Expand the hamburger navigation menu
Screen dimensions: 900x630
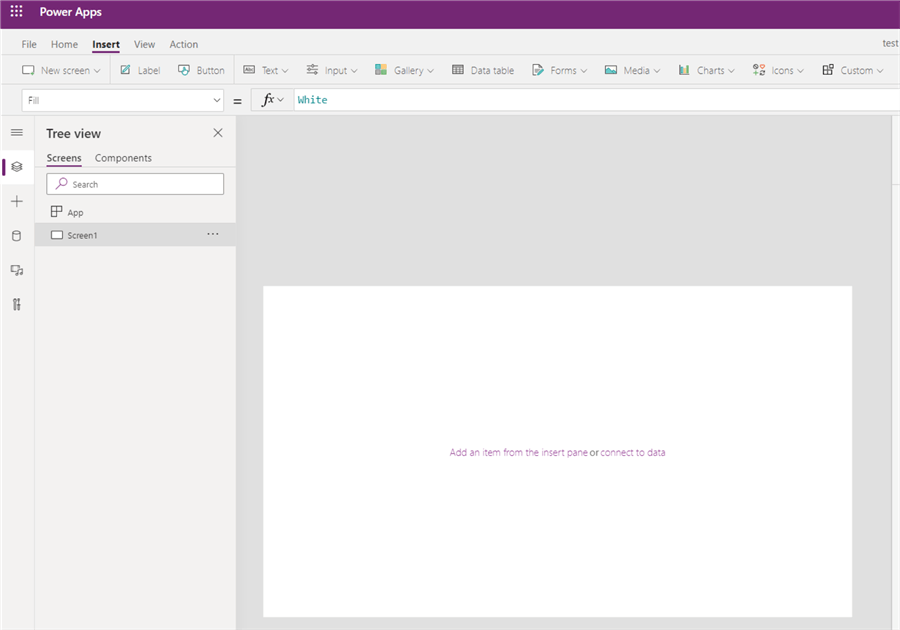click(x=17, y=133)
